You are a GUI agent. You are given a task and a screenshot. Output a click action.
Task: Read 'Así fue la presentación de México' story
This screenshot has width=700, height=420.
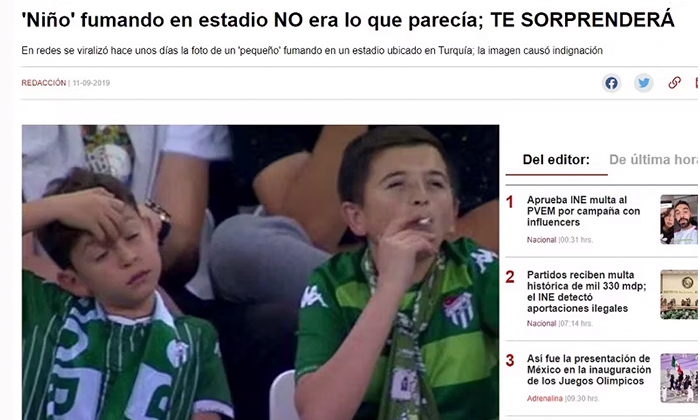(x=589, y=370)
